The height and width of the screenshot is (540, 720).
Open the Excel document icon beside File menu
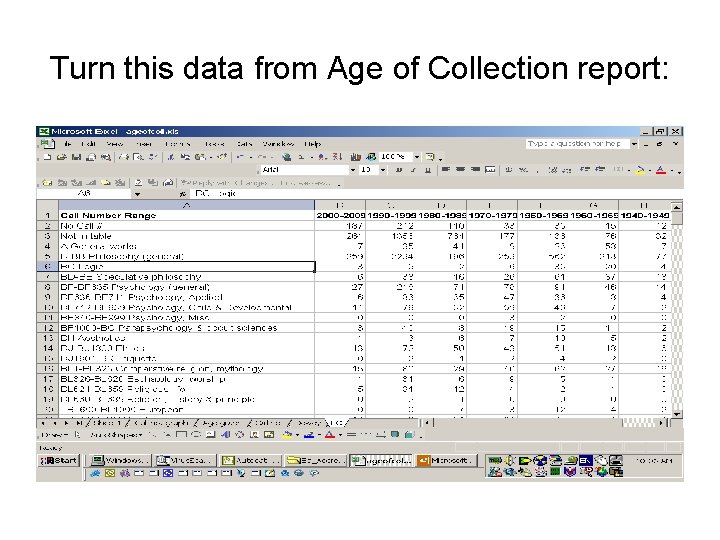click(47, 144)
